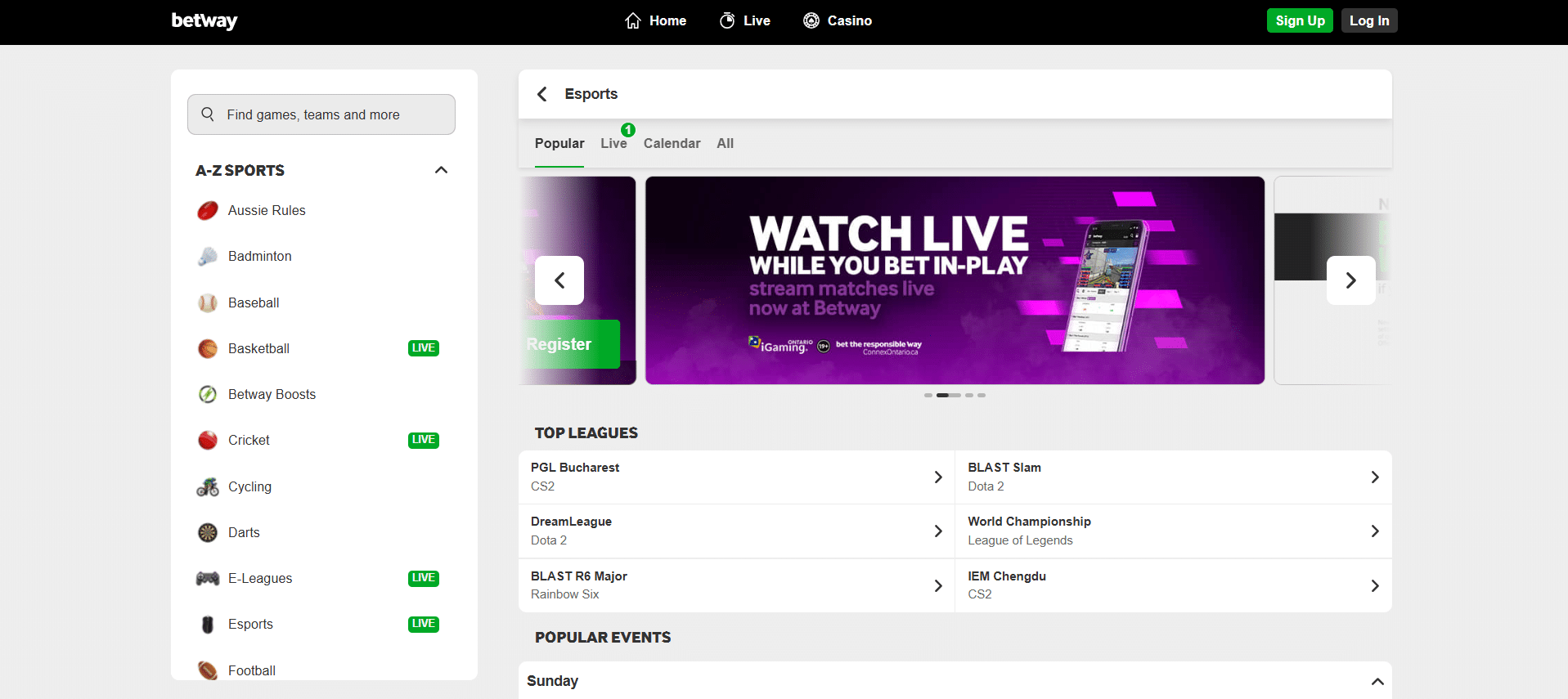
Task: Open PGL Bucharest league arrow
Action: point(938,477)
